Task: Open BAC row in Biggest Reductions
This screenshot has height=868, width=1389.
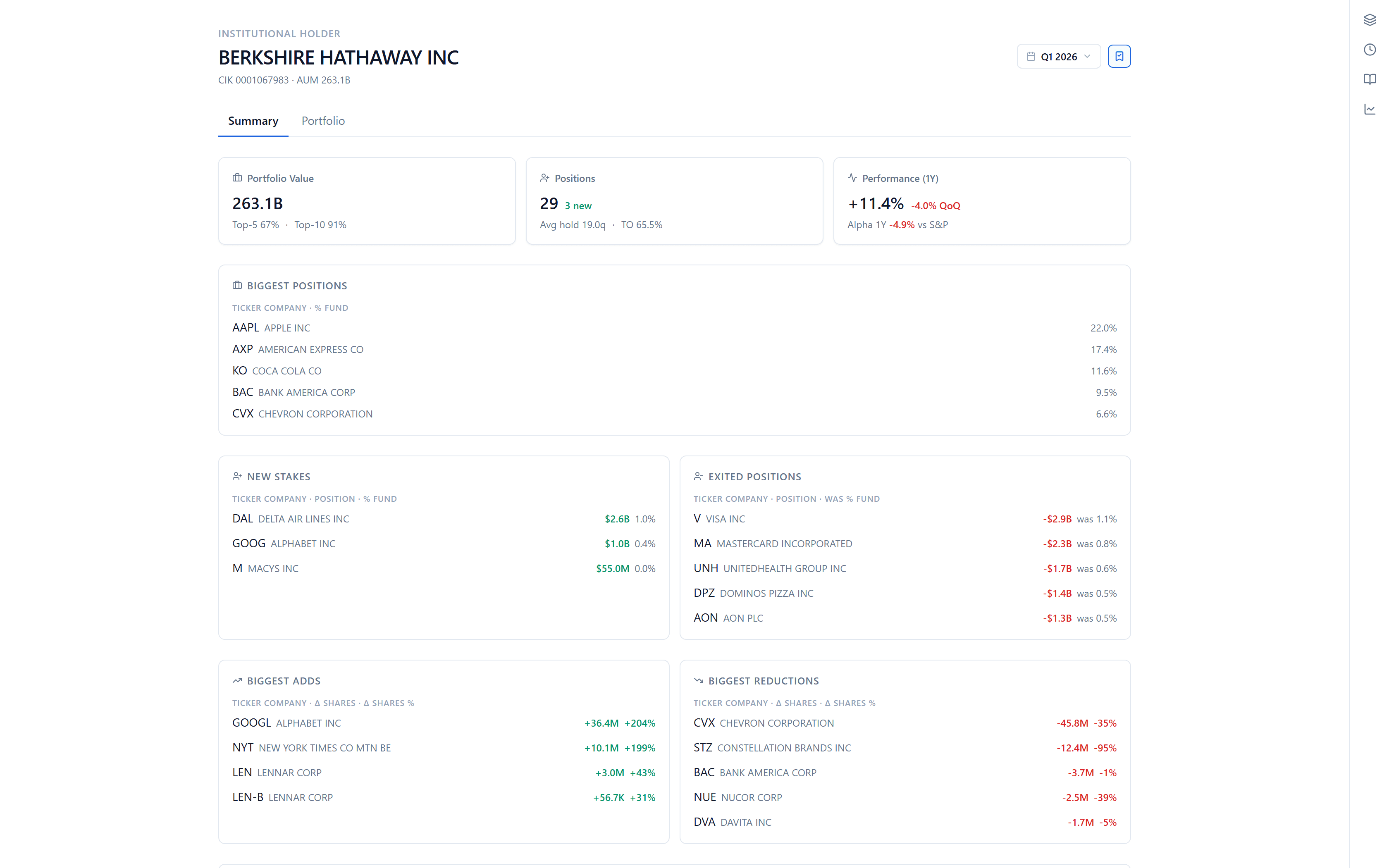Action: pyautogui.click(x=905, y=773)
